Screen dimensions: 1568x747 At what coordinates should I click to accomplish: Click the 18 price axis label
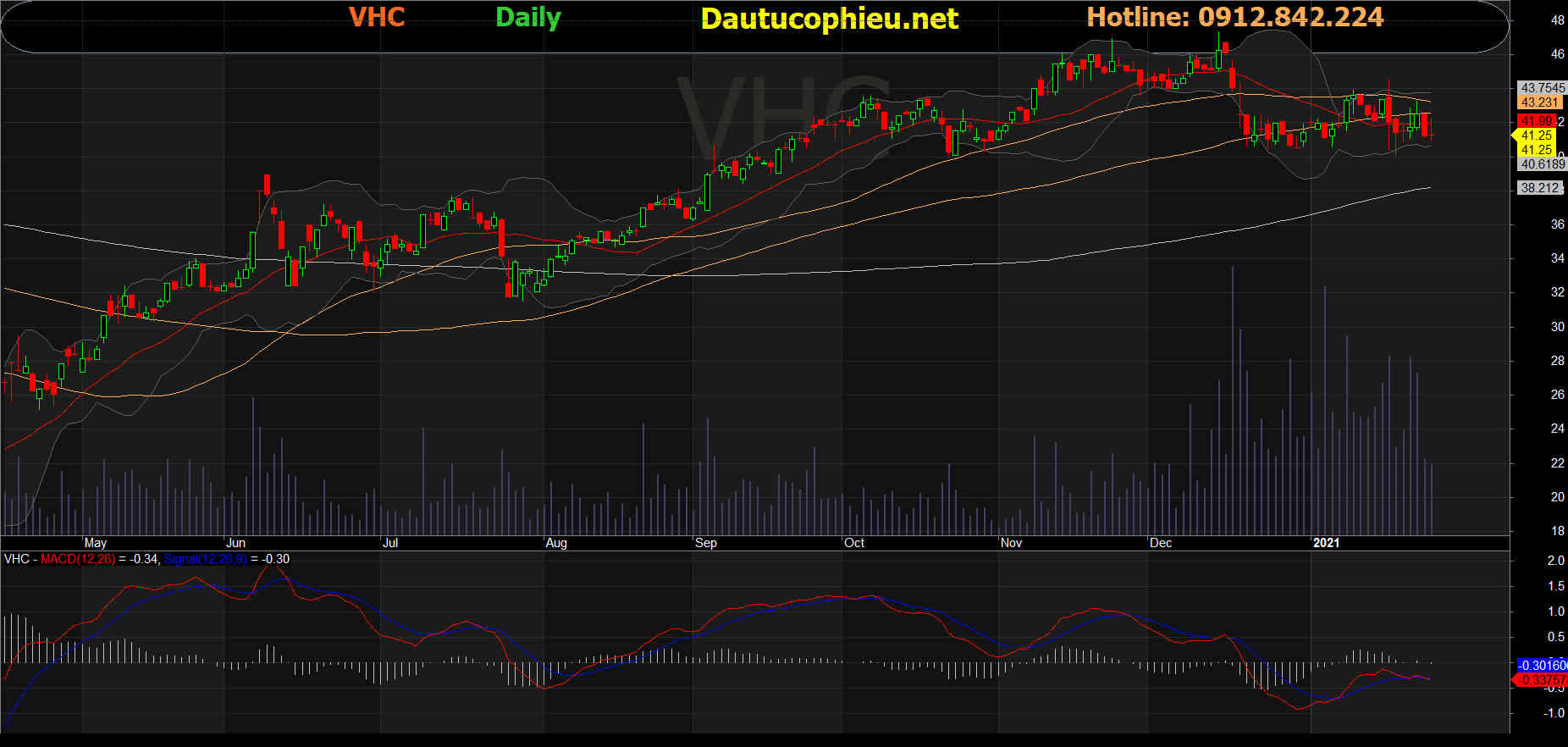coord(1557,531)
